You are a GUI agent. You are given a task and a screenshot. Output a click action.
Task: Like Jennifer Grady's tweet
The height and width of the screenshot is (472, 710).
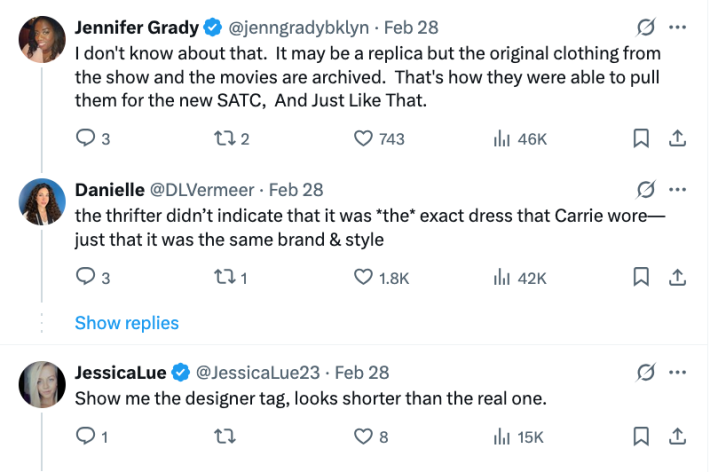coord(365,139)
